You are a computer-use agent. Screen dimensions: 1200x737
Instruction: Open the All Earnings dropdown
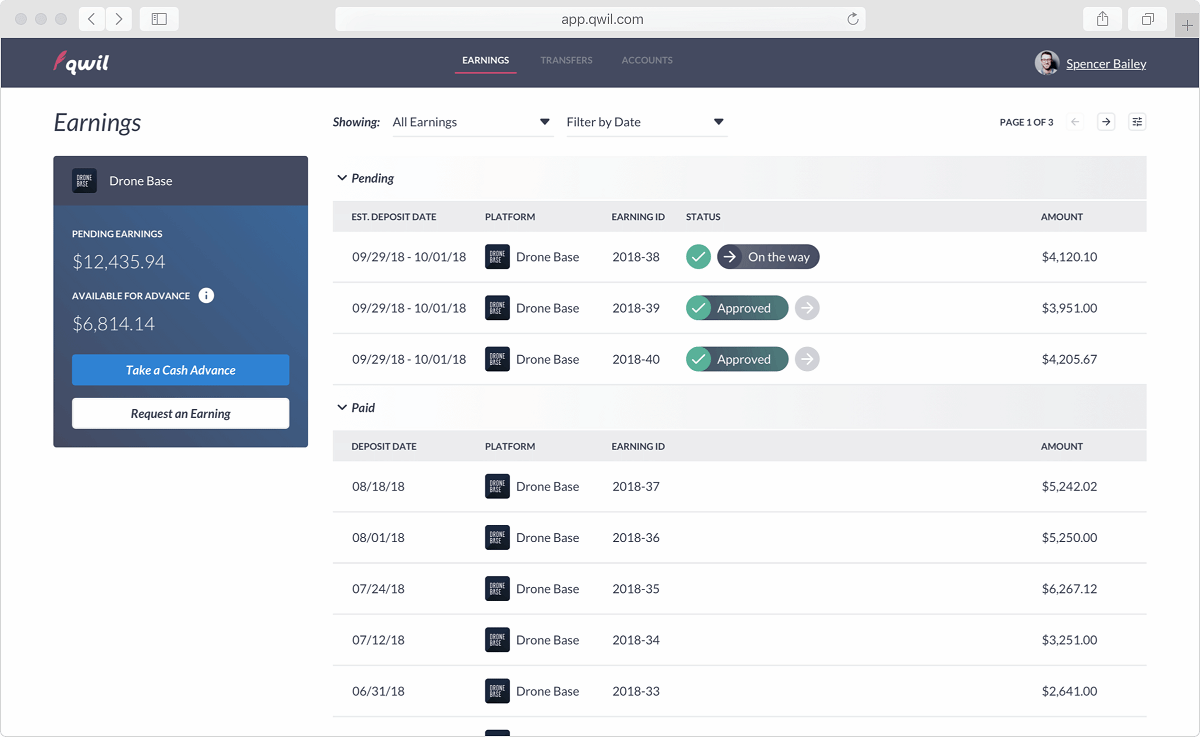pos(470,121)
